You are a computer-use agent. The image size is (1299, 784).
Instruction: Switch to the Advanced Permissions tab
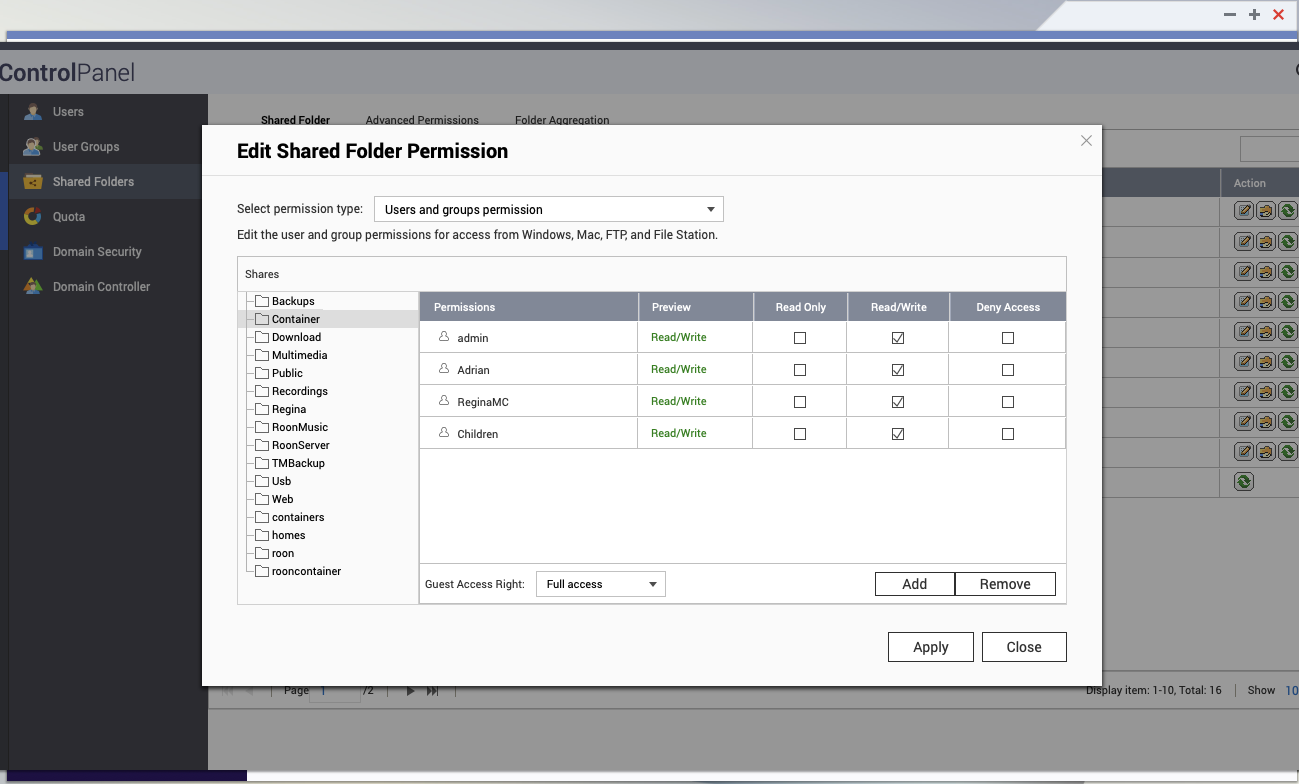422,120
